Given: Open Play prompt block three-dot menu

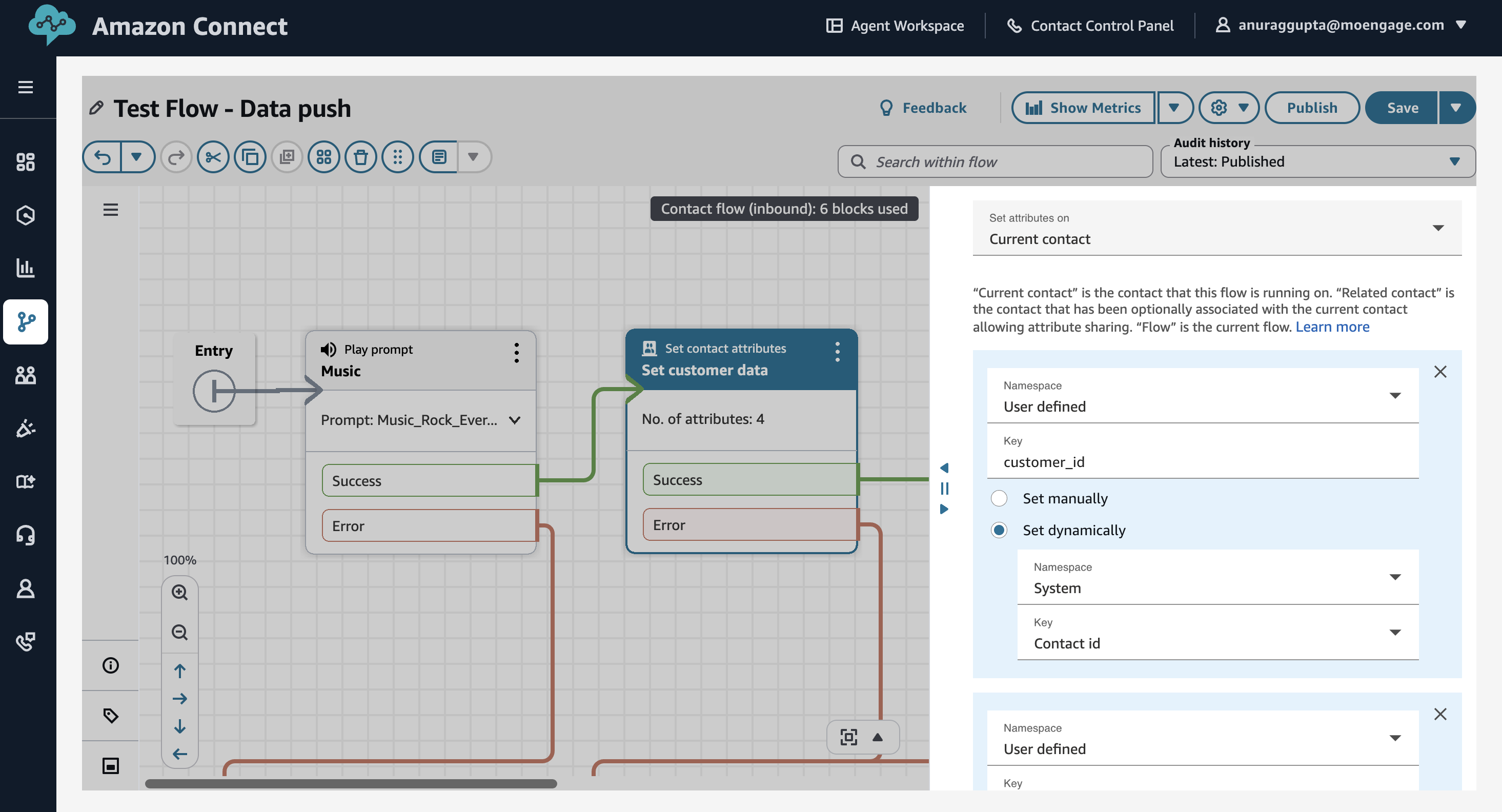Looking at the screenshot, I should tap(517, 353).
